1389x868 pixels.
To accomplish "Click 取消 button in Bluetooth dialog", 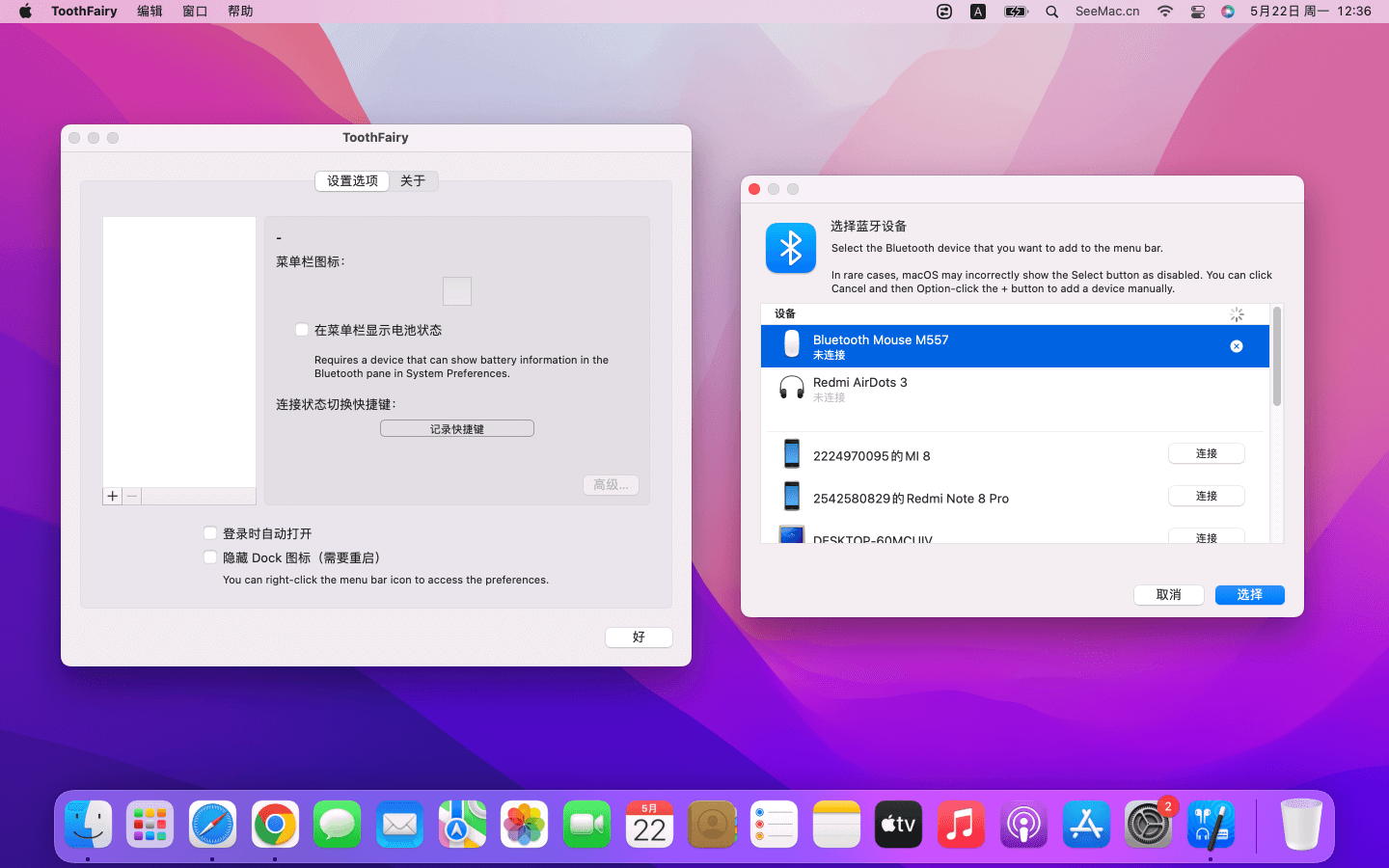I will (x=1169, y=595).
